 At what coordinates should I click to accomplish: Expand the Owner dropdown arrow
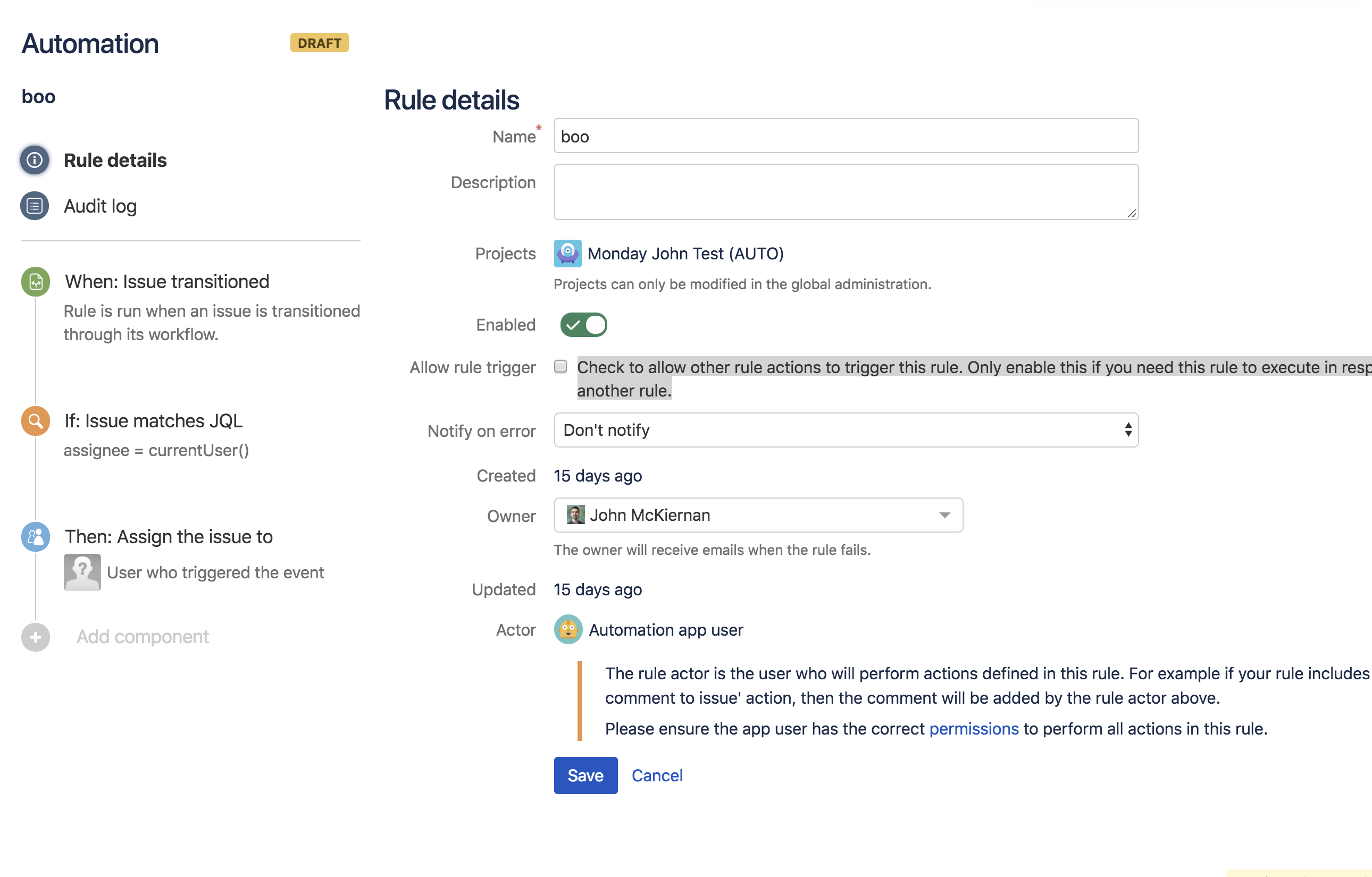[944, 516]
